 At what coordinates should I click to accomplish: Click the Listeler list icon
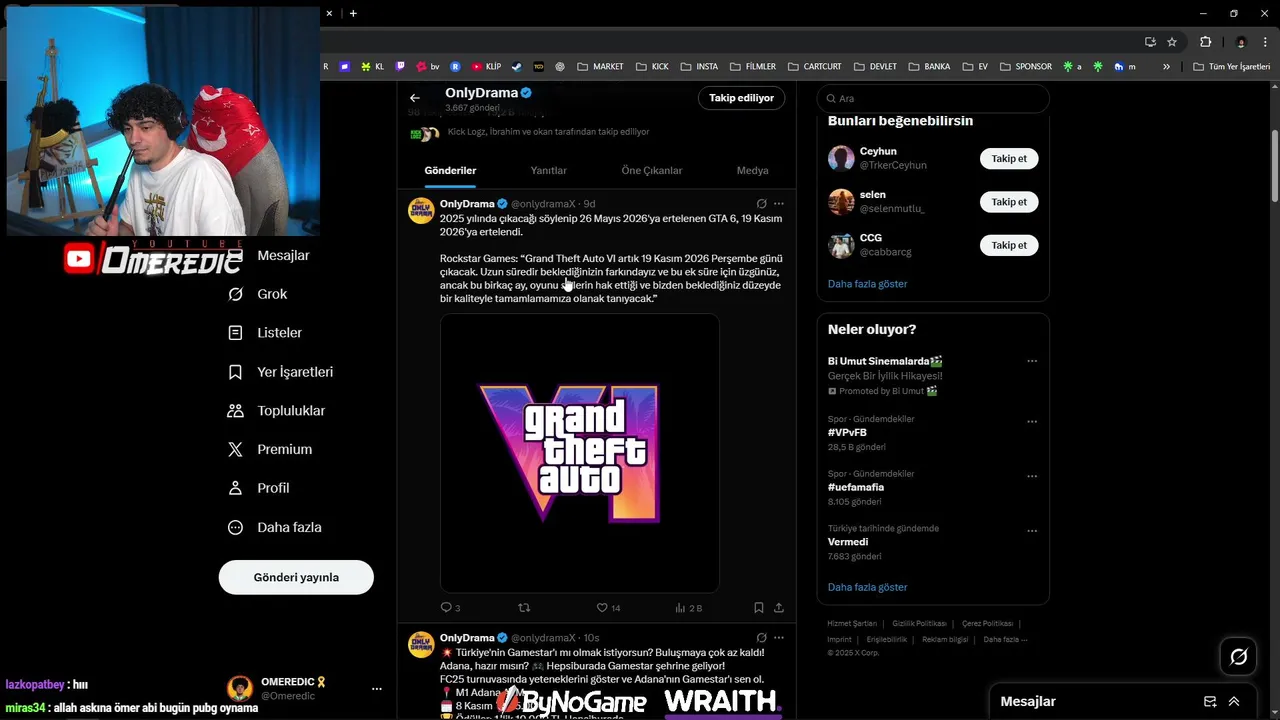(x=235, y=333)
